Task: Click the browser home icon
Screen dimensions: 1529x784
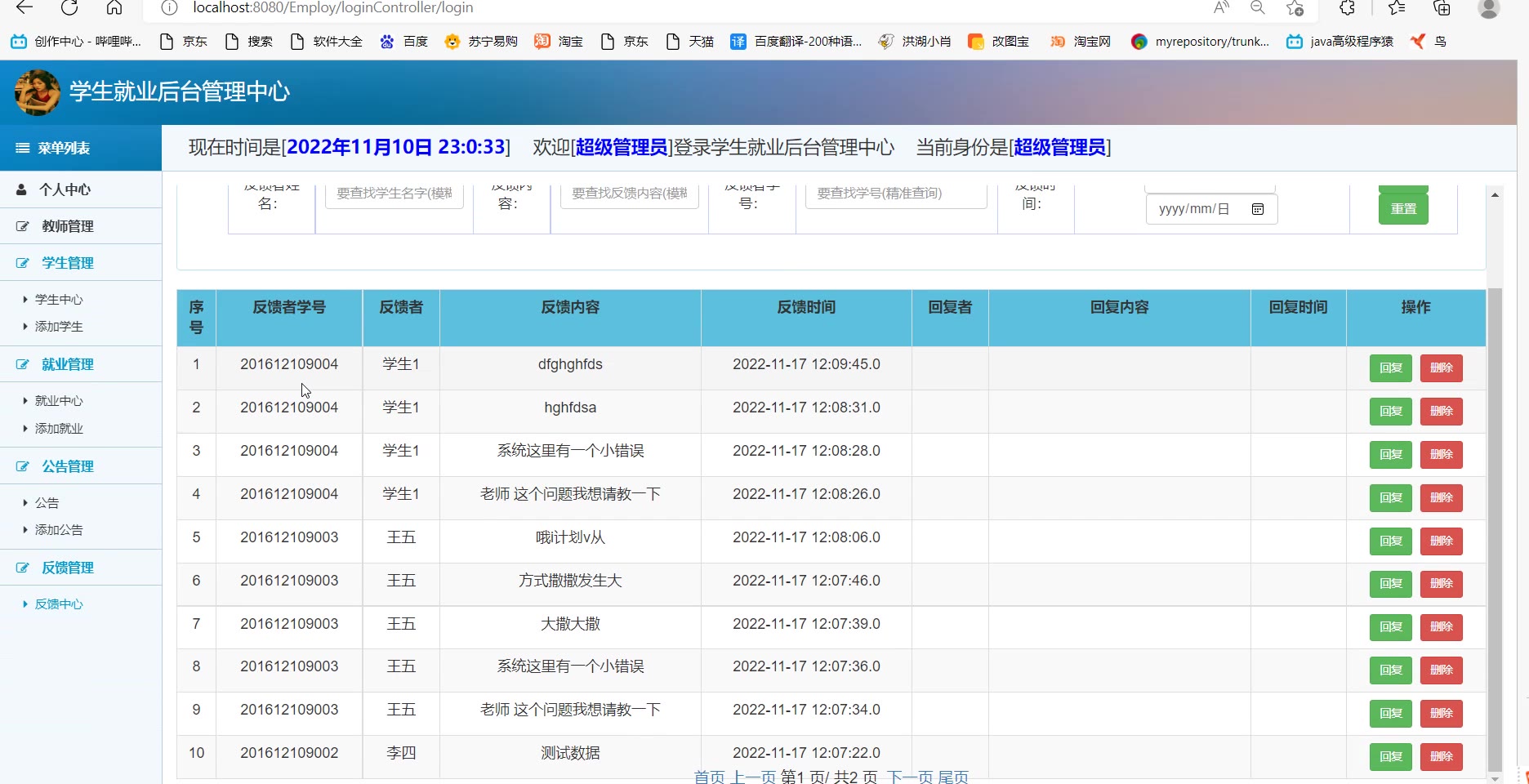Action: coord(114,8)
